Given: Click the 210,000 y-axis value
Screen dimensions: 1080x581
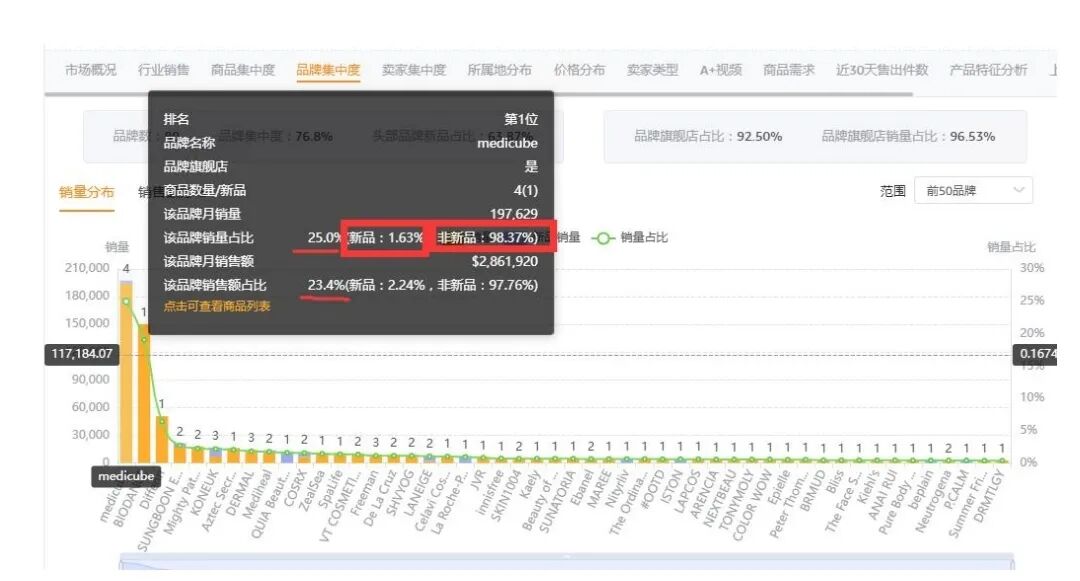Looking at the screenshot, I should pyautogui.click(x=87, y=268).
